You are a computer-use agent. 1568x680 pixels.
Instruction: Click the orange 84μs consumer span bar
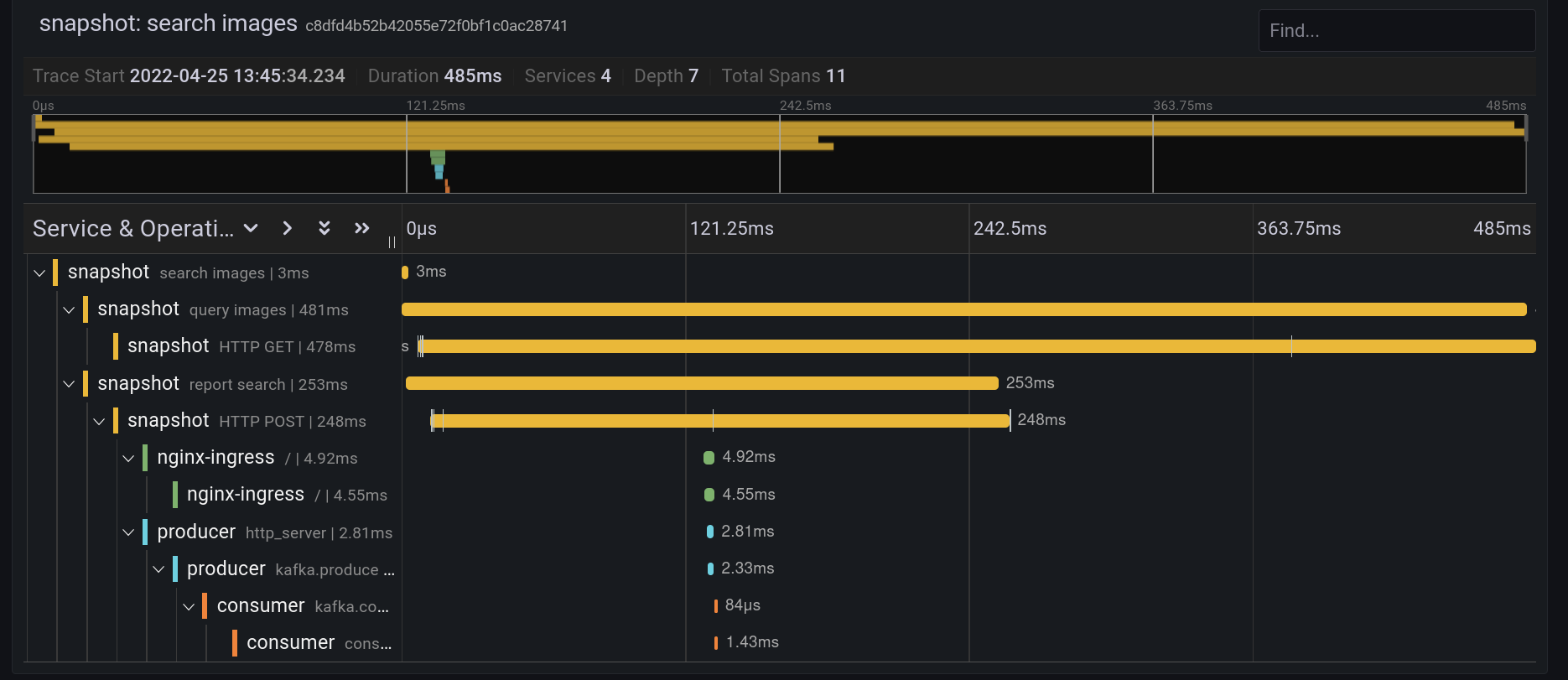point(715,605)
